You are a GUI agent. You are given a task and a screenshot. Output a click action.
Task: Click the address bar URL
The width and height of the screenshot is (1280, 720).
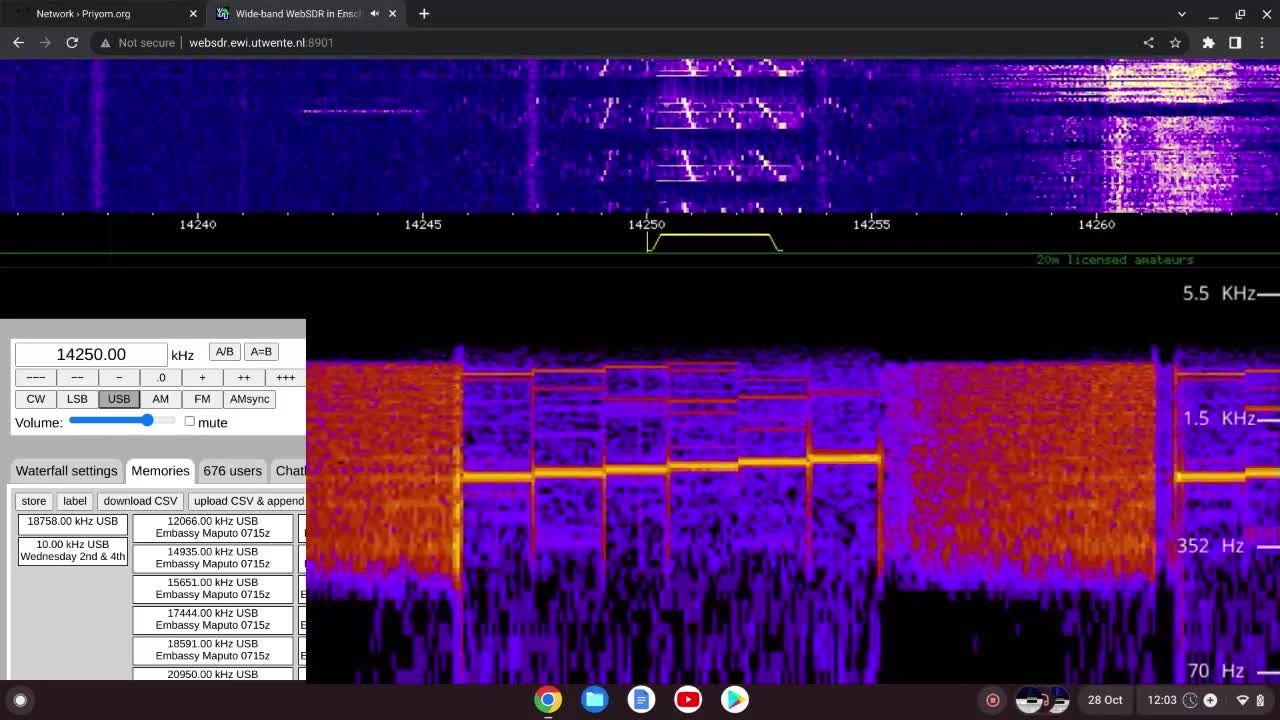261,43
